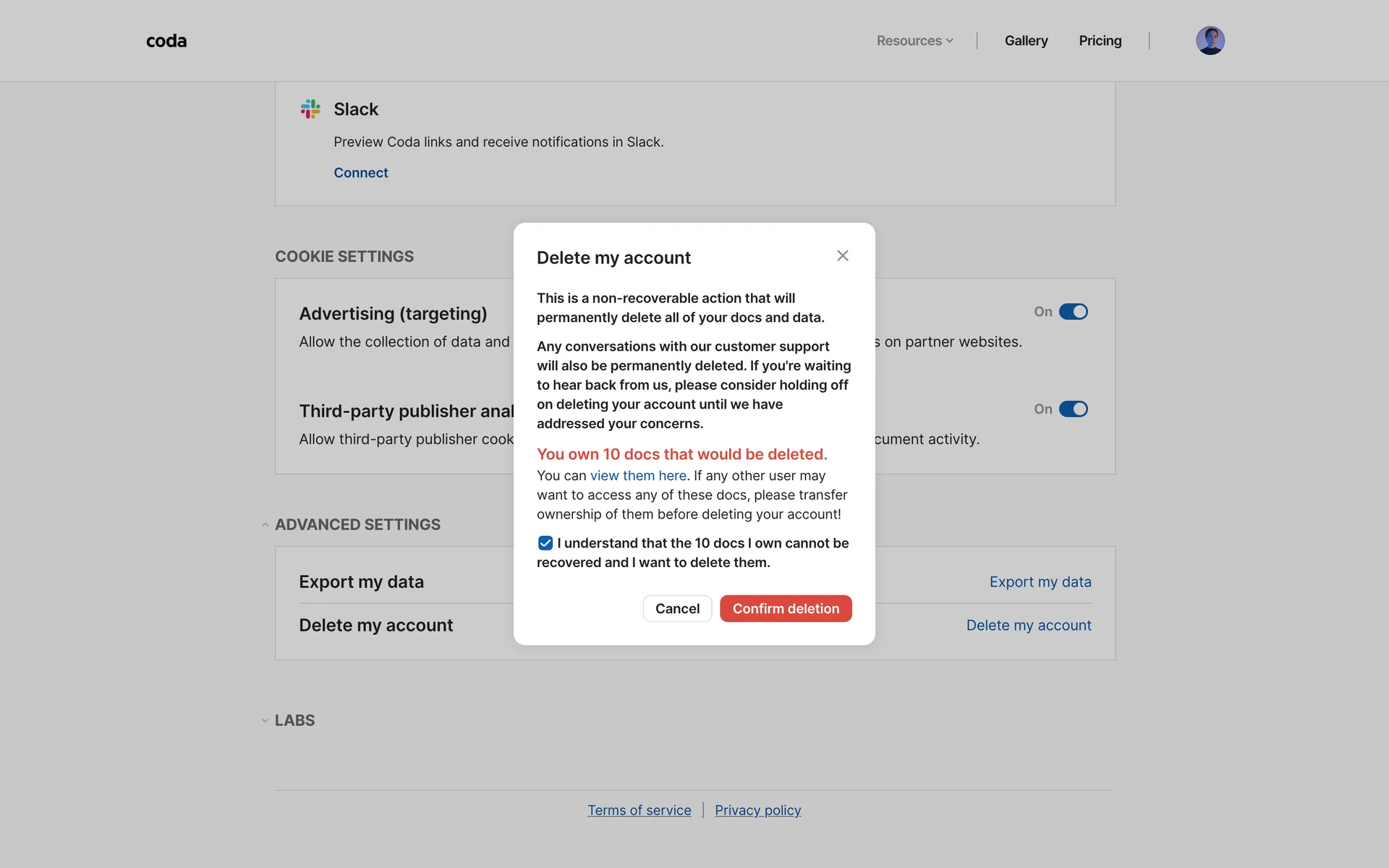The height and width of the screenshot is (868, 1389).
Task: Uncheck the docs deletion acknowledgment checkbox
Action: pyautogui.click(x=545, y=543)
